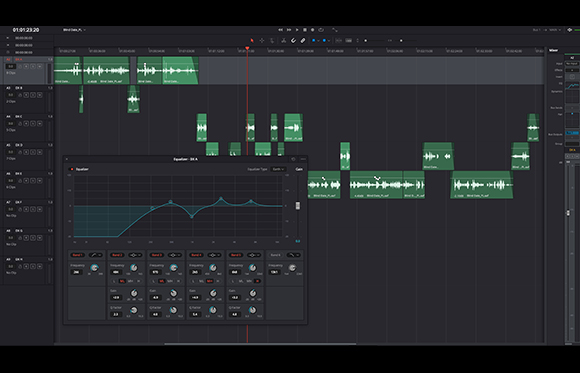Open Band 3 filter shape dropdown

175,255
